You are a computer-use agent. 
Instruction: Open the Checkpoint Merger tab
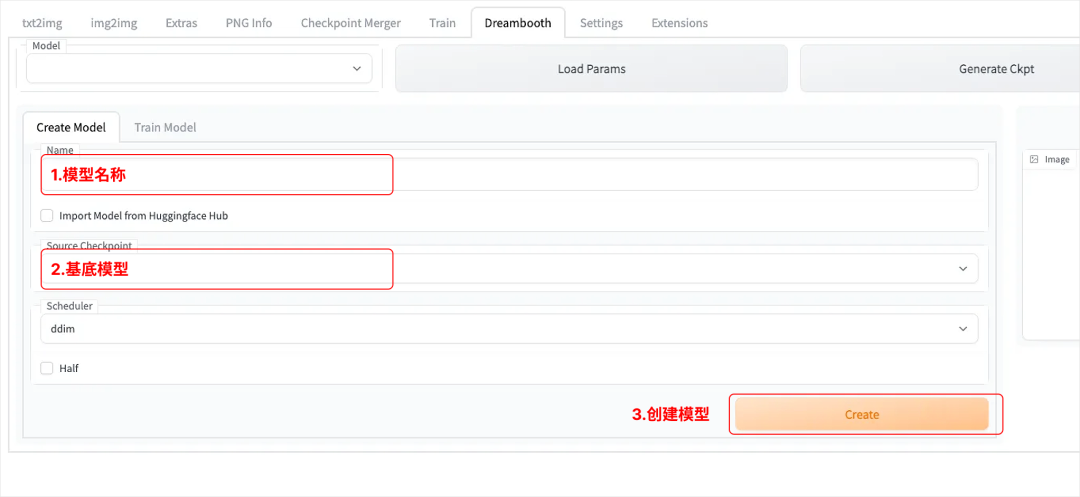pos(351,23)
